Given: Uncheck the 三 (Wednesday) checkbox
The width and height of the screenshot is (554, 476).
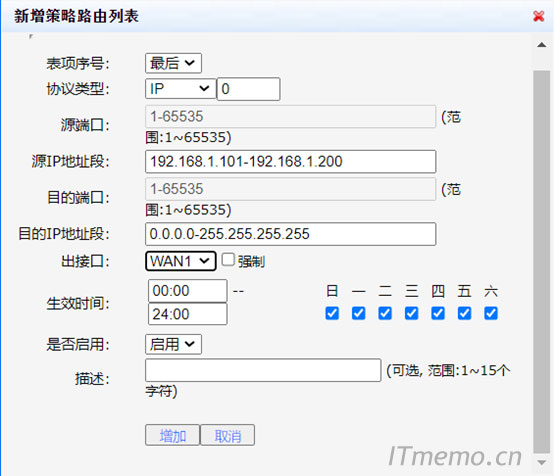Looking at the screenshot, I should pos(412,313).
